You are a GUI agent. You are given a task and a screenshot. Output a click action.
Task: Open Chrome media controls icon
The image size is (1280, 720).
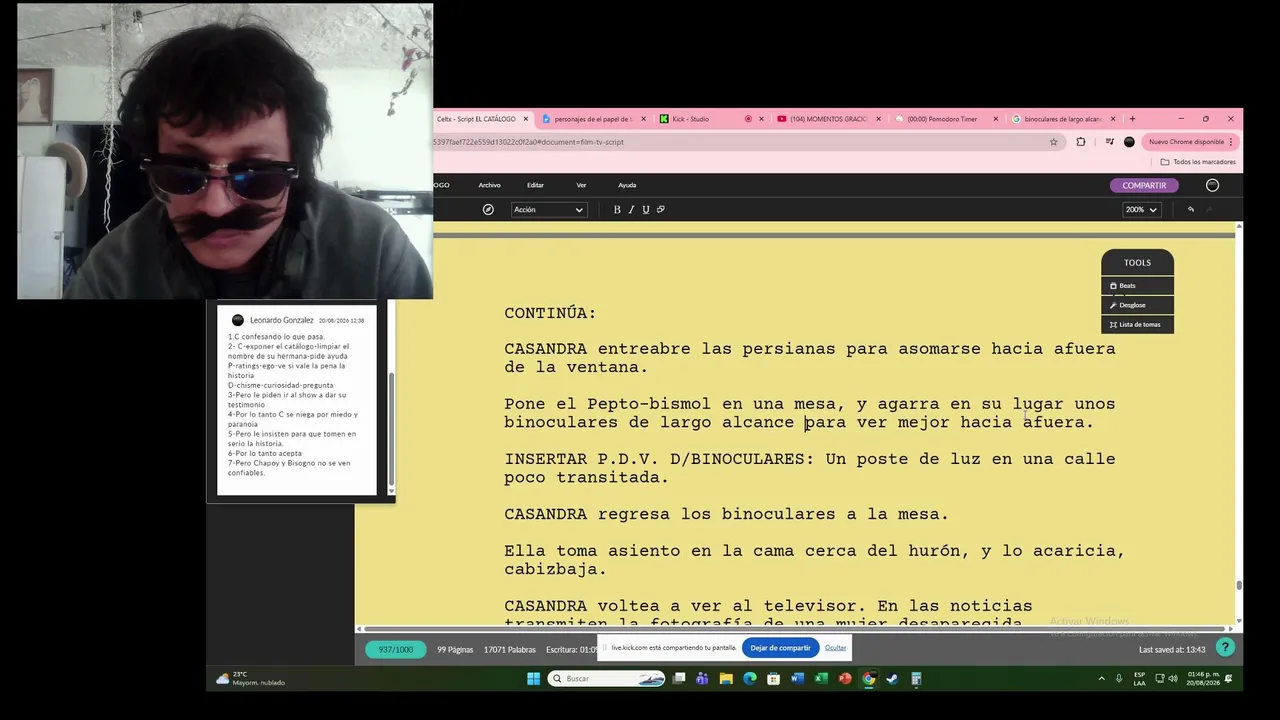tap(1110, 142)
